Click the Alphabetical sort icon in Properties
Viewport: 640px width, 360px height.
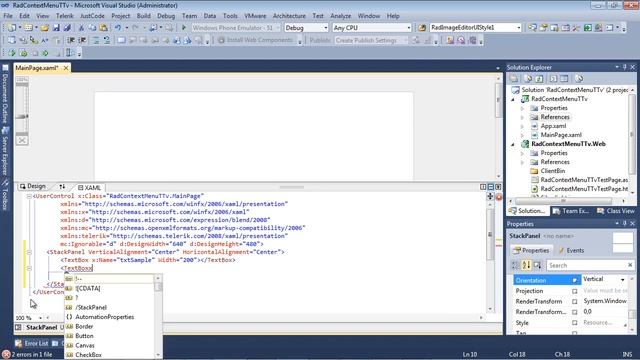[527, 265]
